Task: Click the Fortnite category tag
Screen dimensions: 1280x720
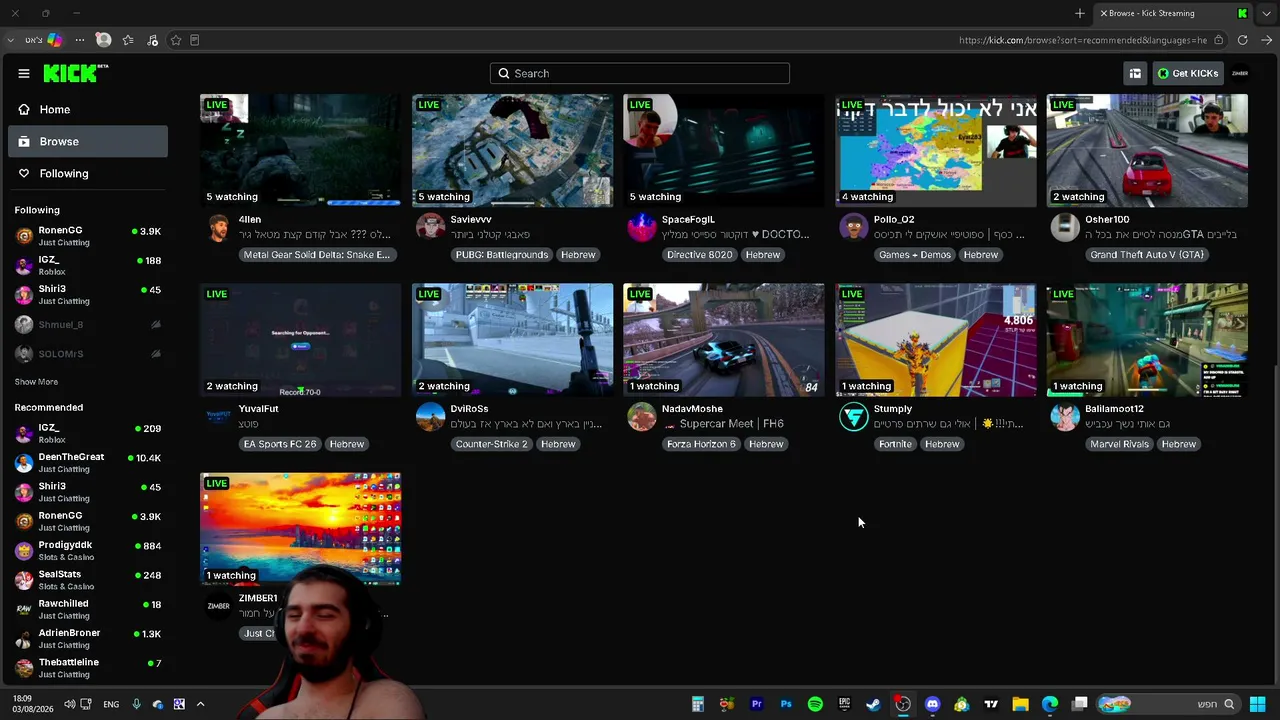Action: point(895,444)
